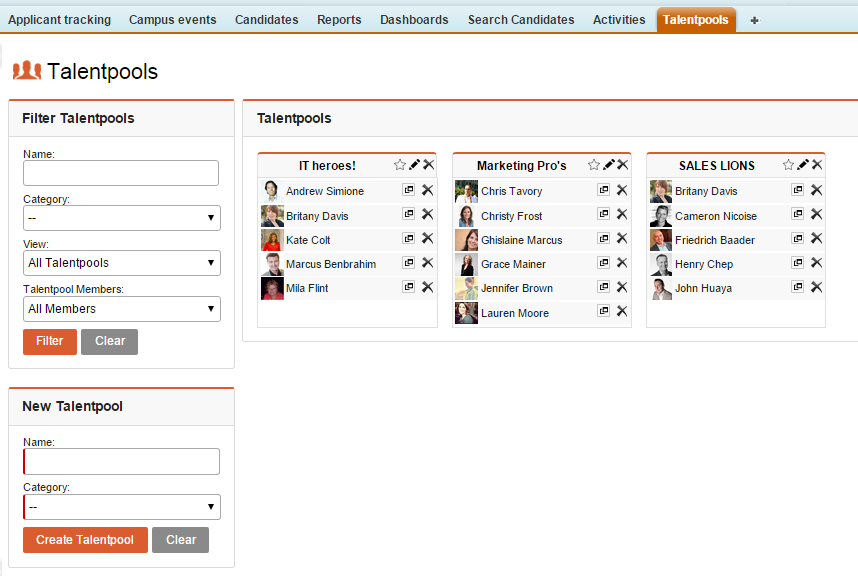
Task: Expand the filter Category dropdown
Action: [x=121, y=218]
